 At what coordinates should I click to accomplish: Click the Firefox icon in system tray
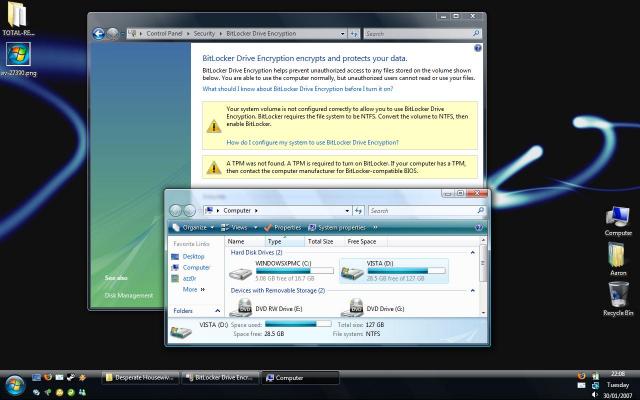[x=582, y=376]
